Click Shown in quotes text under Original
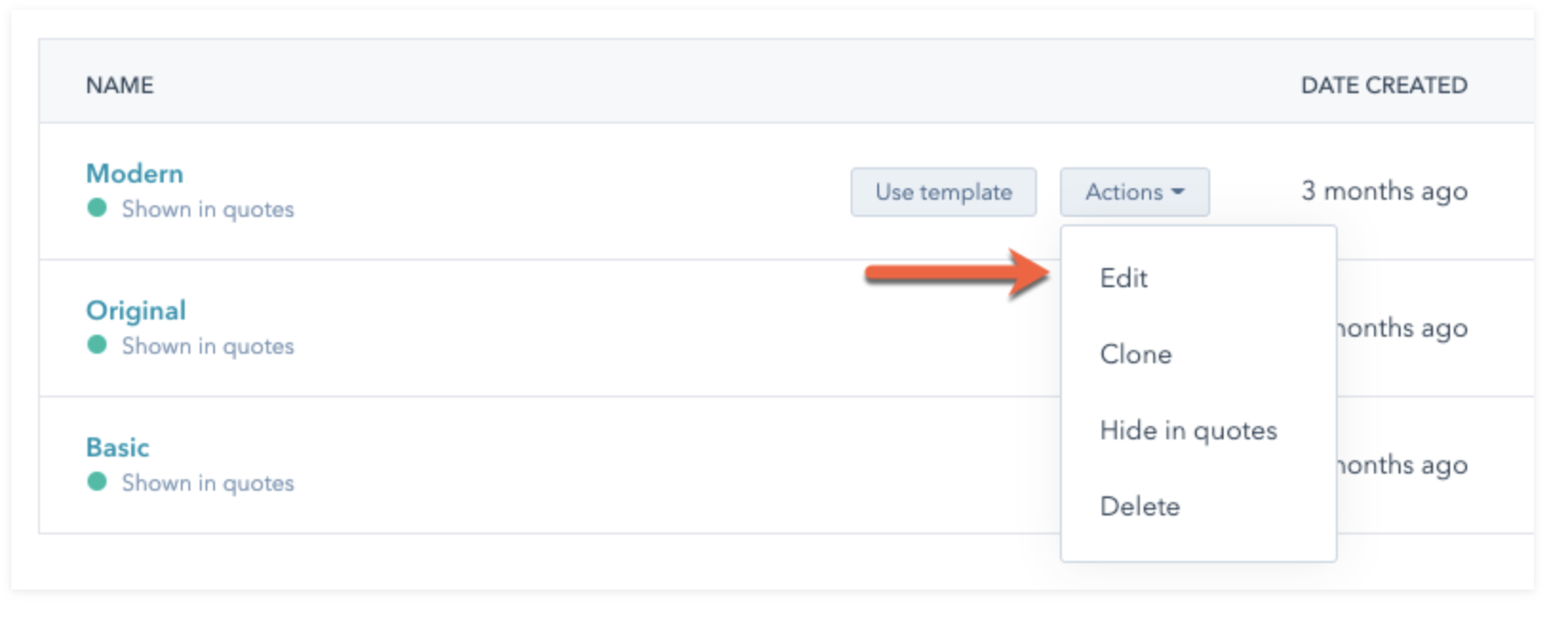Screen dimensions: 1568x620 [207, 346]
